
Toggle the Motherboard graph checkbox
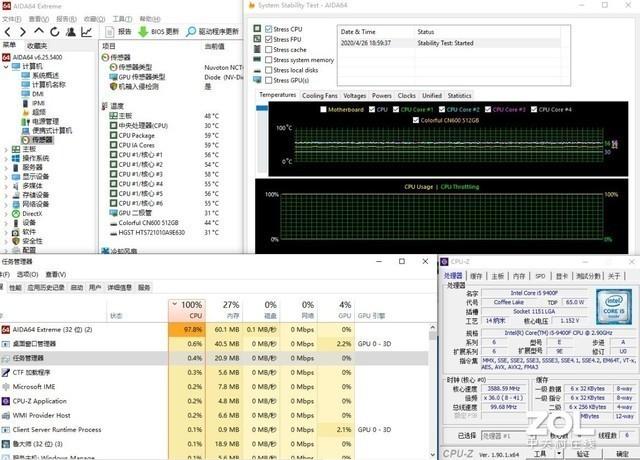[x=324, y=109]
